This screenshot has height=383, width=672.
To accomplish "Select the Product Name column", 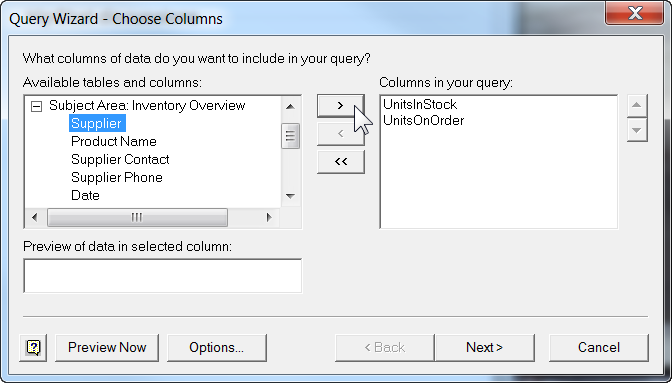I will click(x=114, y=141).
